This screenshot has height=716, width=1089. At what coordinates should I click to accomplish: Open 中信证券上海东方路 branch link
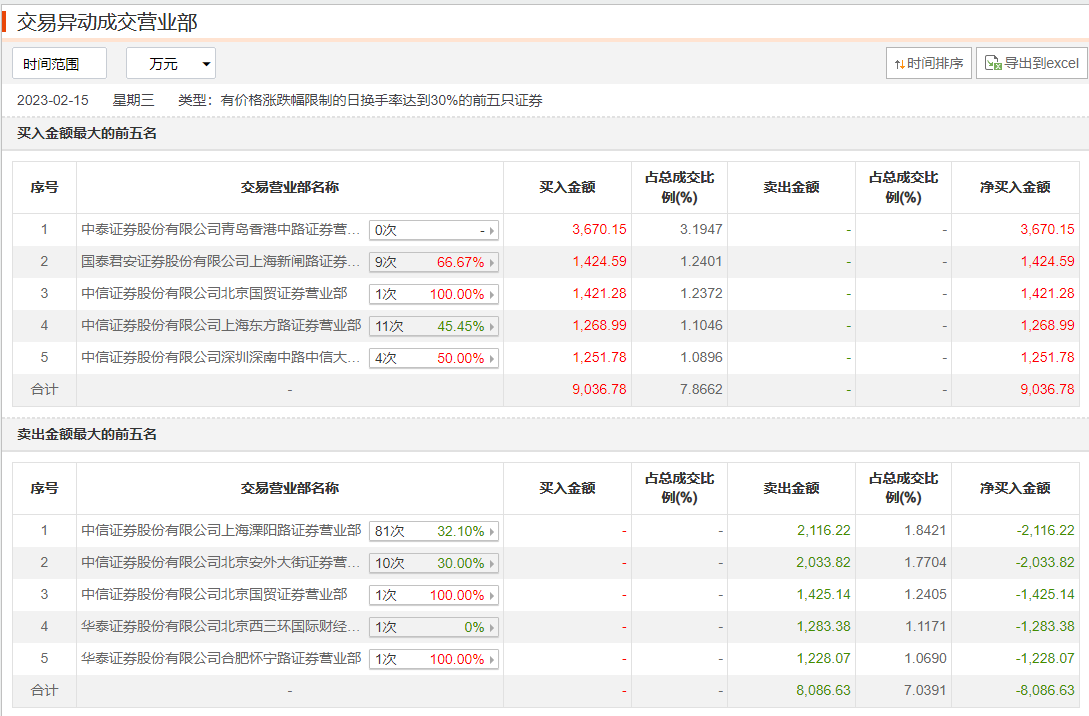[221, 326]
